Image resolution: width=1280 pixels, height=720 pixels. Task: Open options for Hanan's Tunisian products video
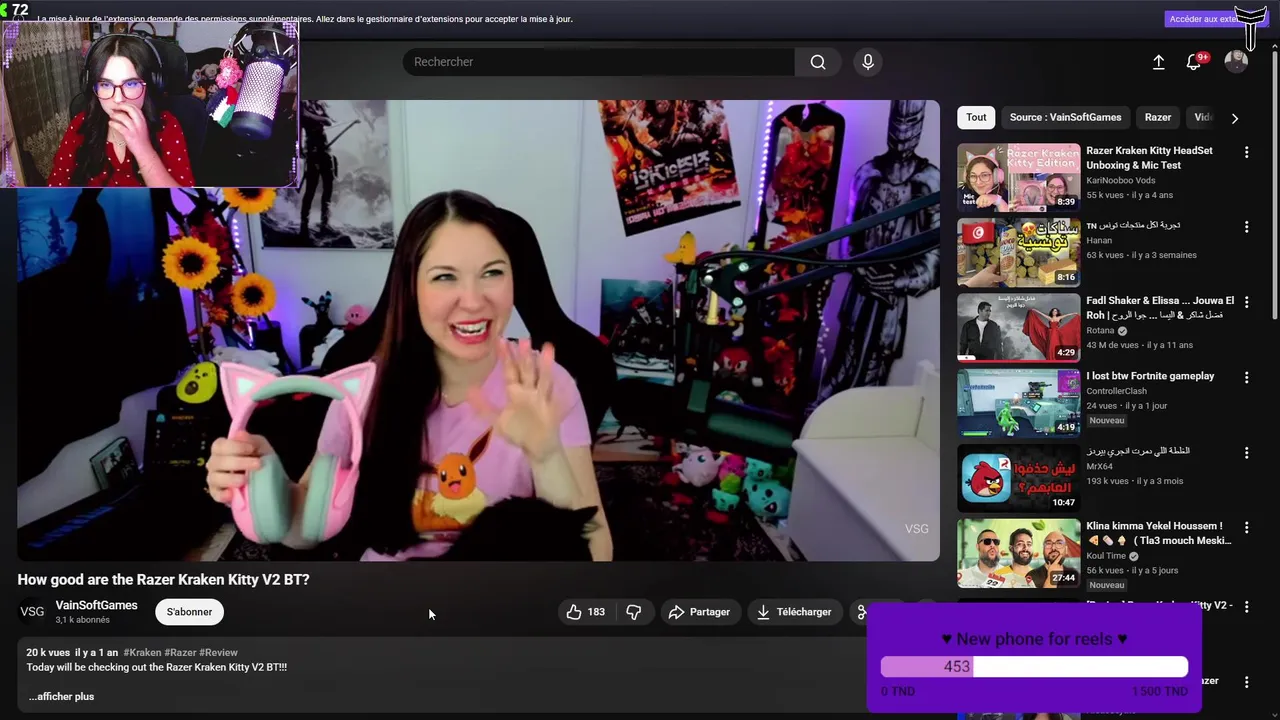coord(1246,227)
